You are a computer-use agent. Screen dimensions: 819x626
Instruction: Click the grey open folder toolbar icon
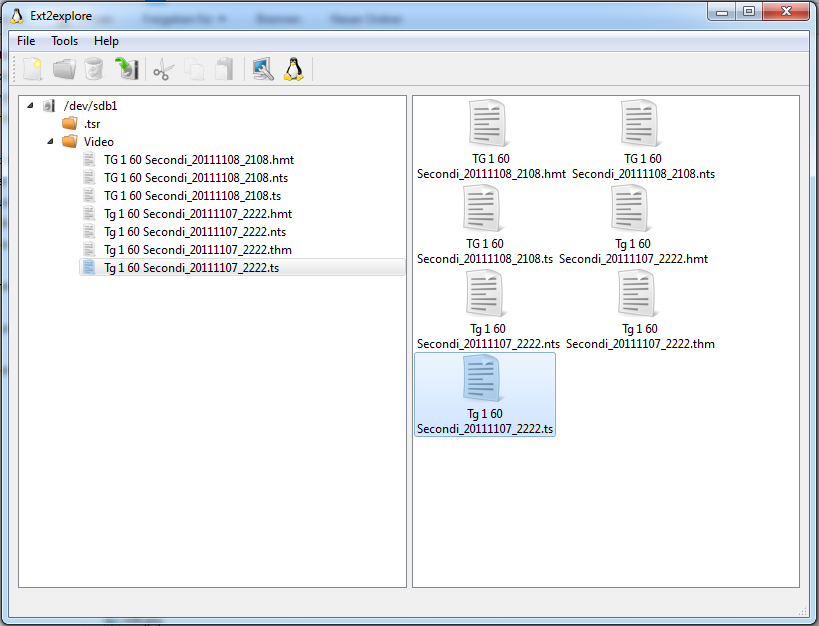(64, 69)
